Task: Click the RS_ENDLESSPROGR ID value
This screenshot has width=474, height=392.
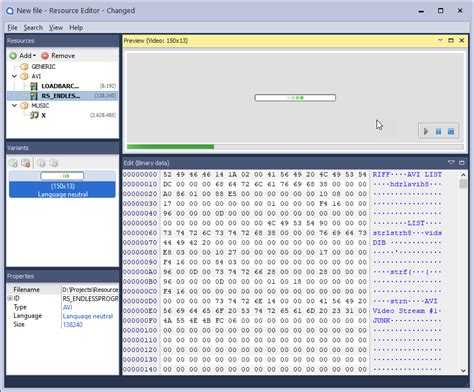Action: [90, 298]
